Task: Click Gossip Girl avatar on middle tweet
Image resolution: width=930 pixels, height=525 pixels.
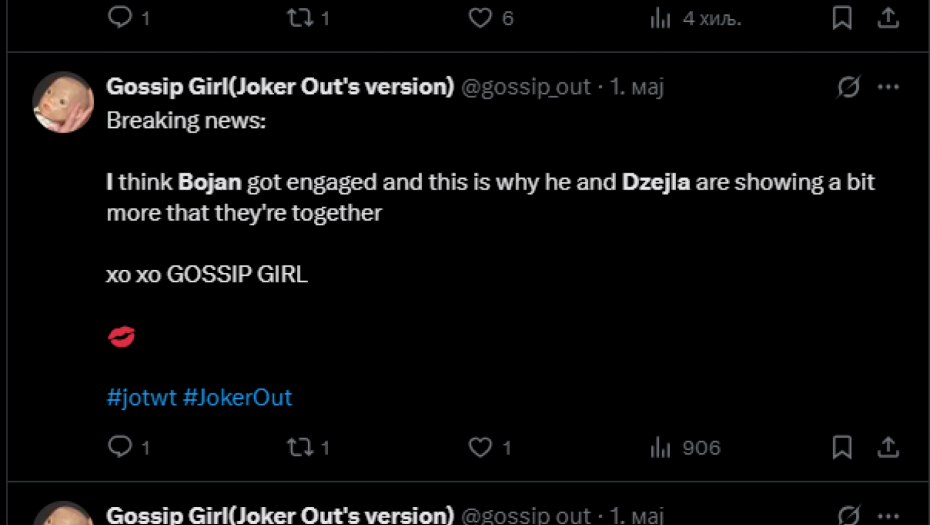Action: tap(63, 102)
